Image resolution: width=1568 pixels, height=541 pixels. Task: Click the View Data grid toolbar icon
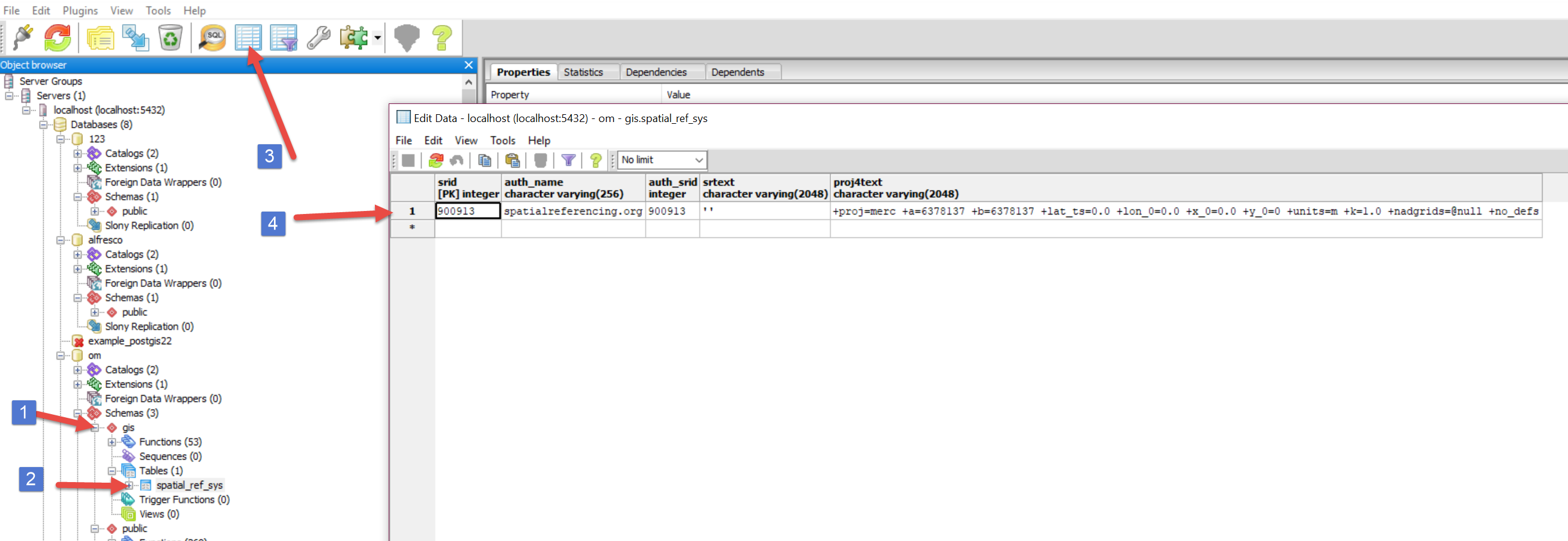(x=248, y=38)
